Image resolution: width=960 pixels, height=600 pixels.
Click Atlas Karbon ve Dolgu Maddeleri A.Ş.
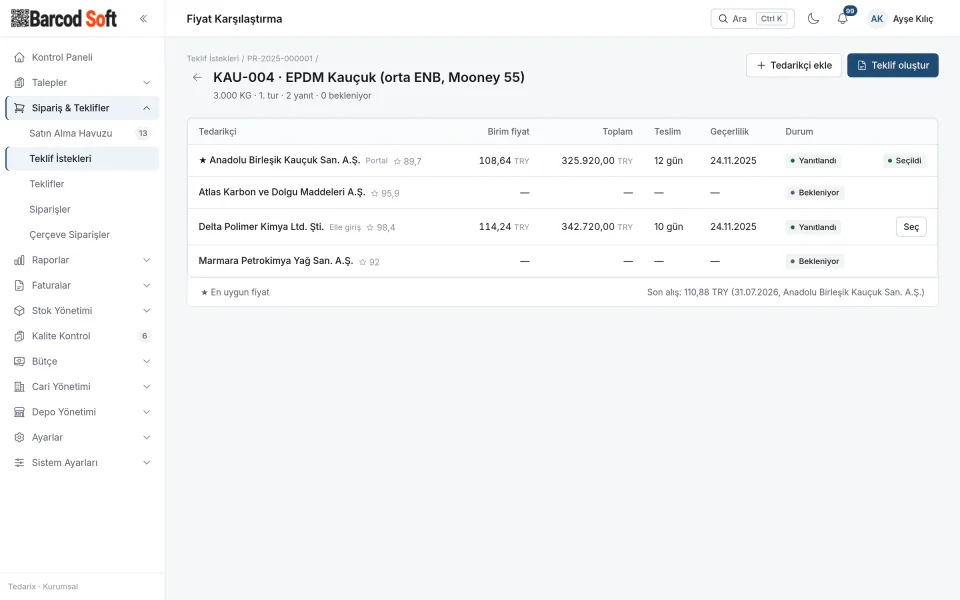pyautogui.click(x=282, y=192)
